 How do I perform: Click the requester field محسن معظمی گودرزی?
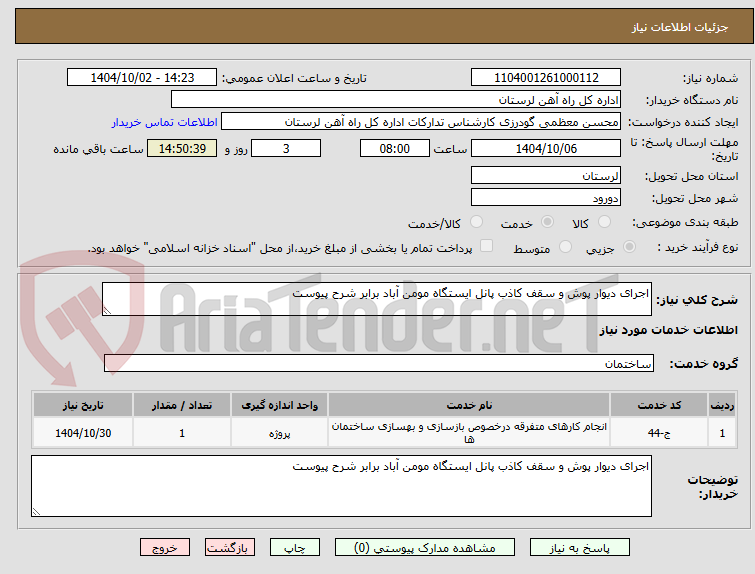coord(421,121)
